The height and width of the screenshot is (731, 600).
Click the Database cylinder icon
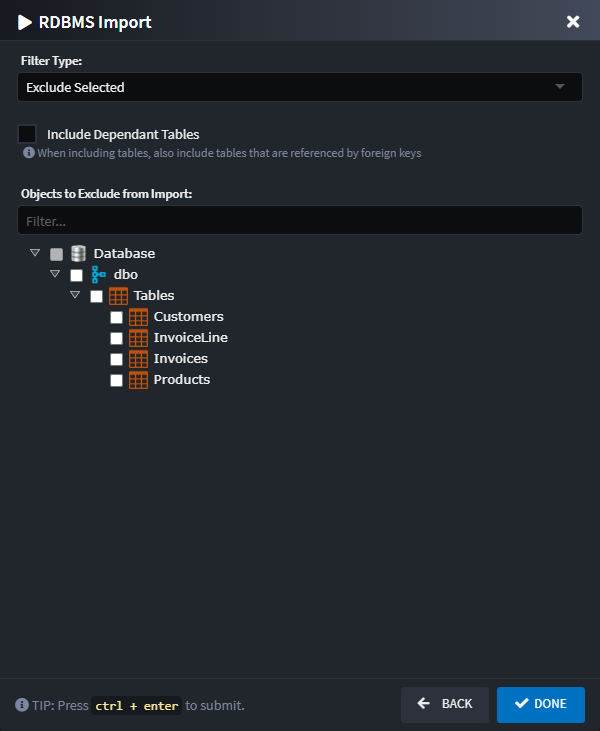coord(78,254)
